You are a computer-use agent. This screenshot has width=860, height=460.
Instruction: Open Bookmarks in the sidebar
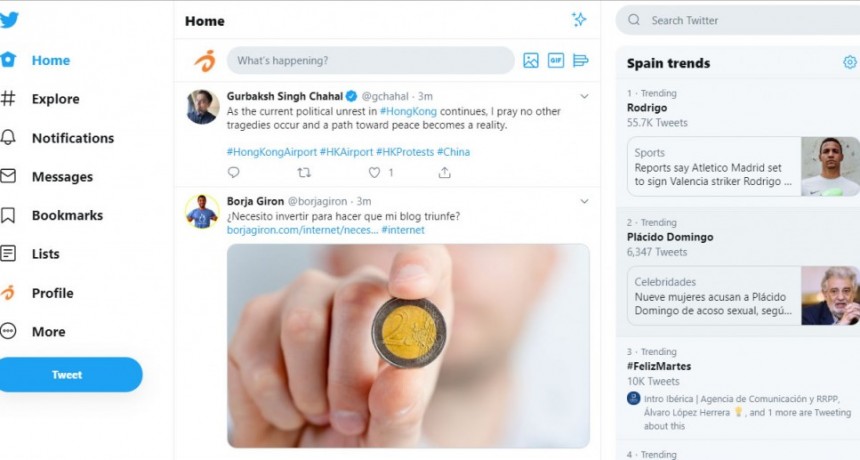(x=66, y=215)
